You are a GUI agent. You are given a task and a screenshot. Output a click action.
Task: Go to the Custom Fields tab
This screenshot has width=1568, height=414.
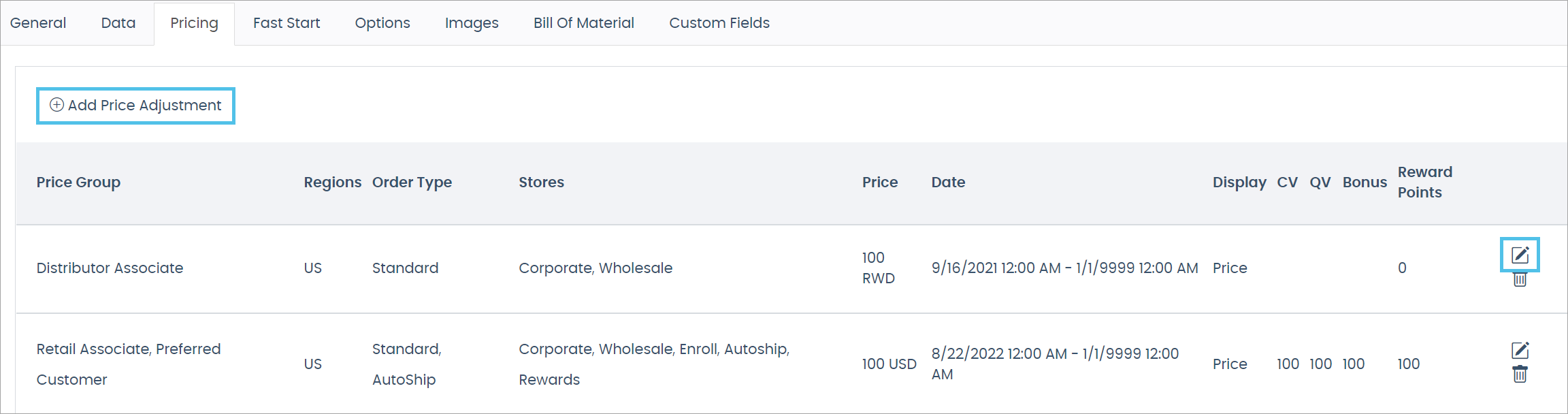(719, 23)
